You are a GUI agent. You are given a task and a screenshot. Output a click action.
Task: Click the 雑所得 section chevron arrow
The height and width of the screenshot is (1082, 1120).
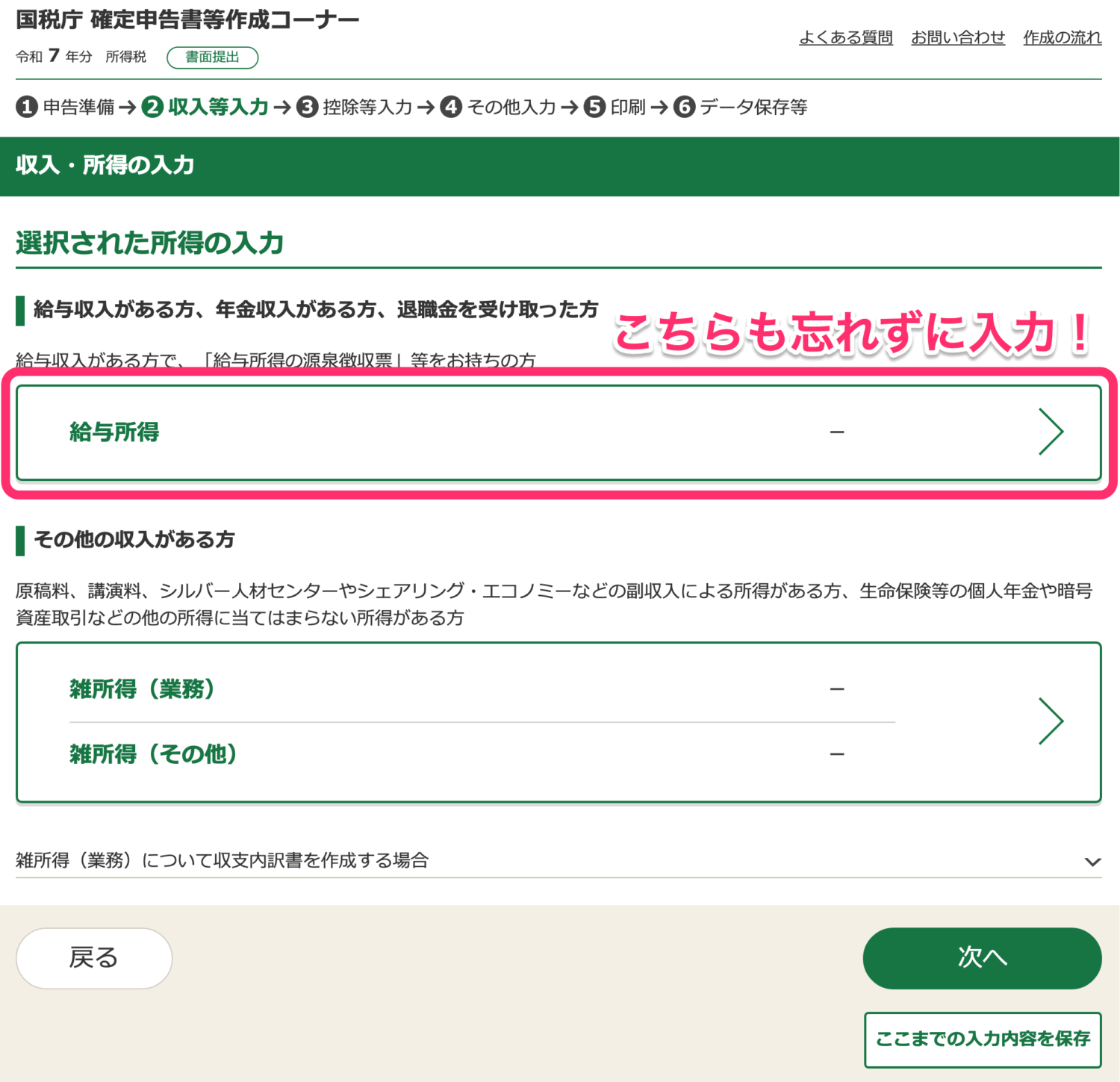[1053, 721]
